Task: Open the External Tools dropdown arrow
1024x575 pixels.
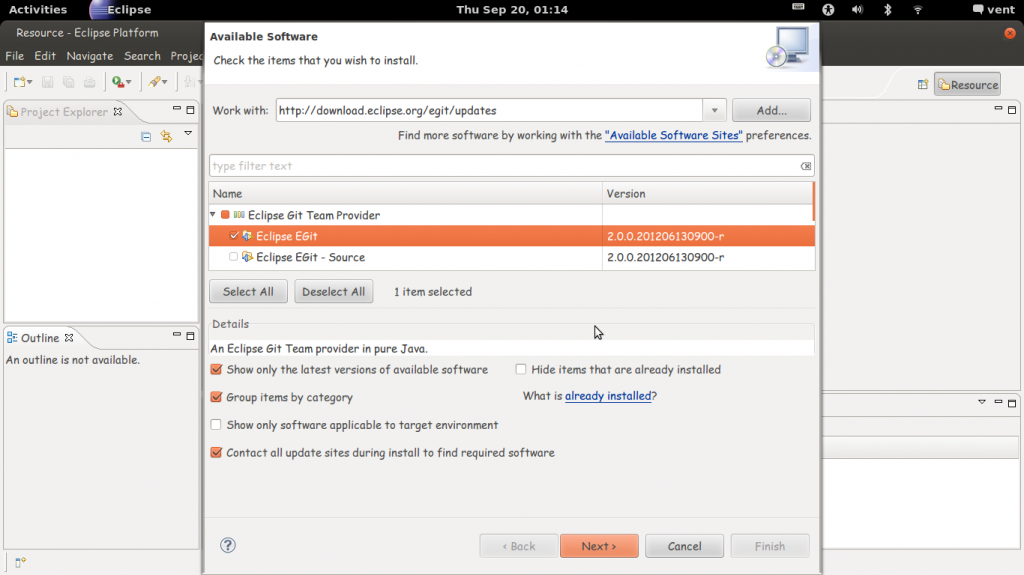Action: 129,82
